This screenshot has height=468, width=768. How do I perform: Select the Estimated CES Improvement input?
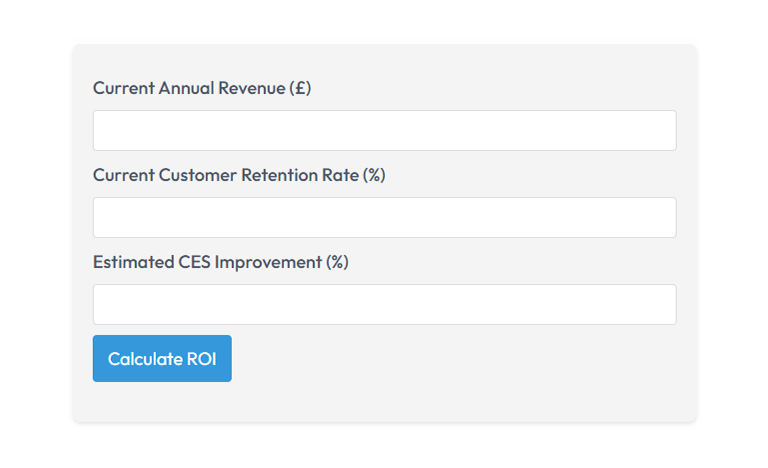(384, 304)
